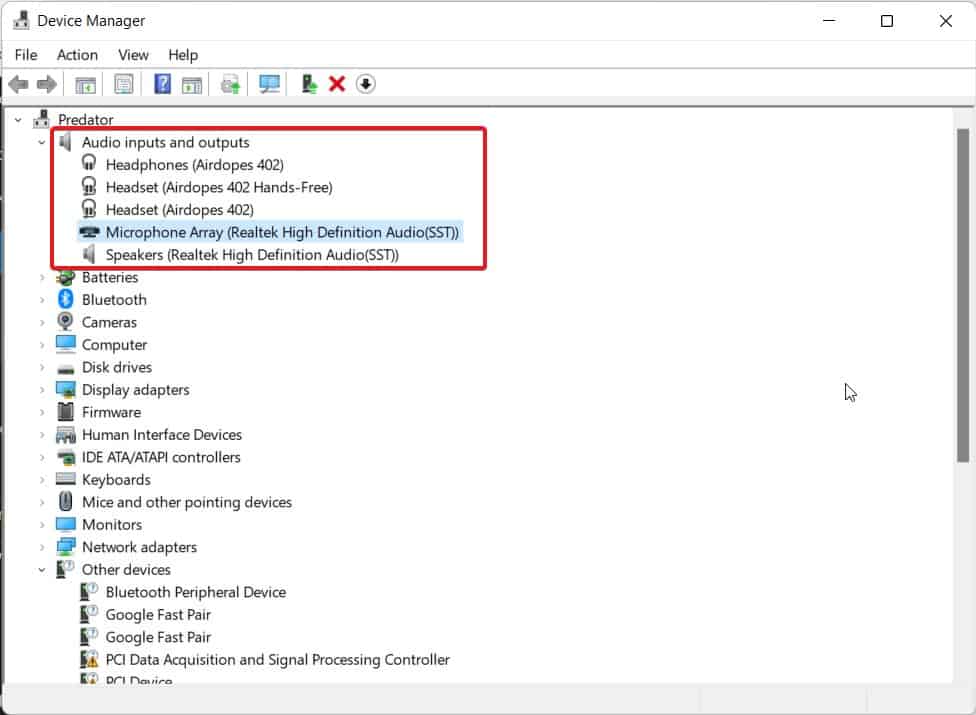Click the Monitors category icon
Image resolution: width=976 pixels, height=715 pixels.
pos(65,524)
